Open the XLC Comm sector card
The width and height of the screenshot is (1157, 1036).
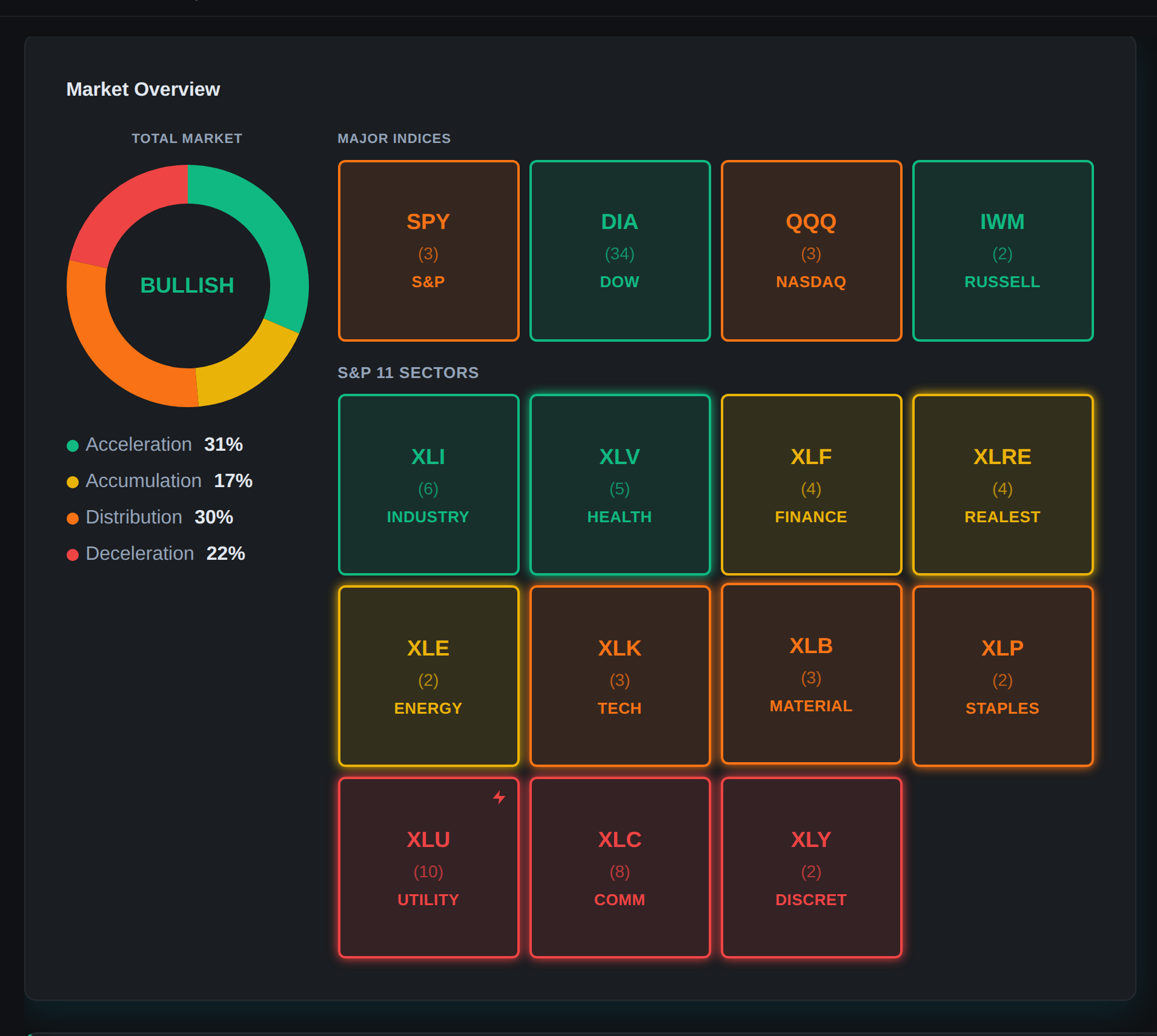tap(620, 868)
